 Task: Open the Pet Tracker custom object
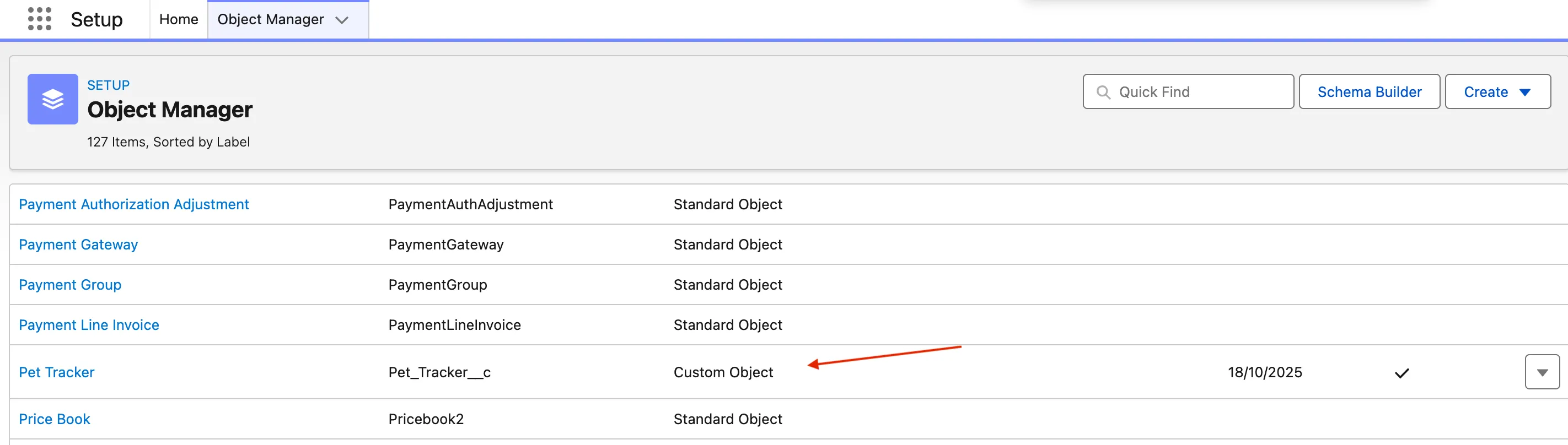click(56, 372)
